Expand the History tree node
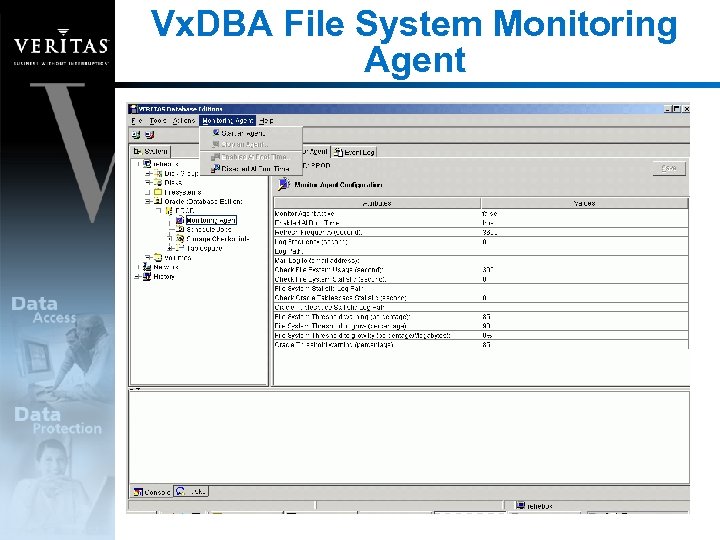The image size is (720, 540). pos(137,276)
